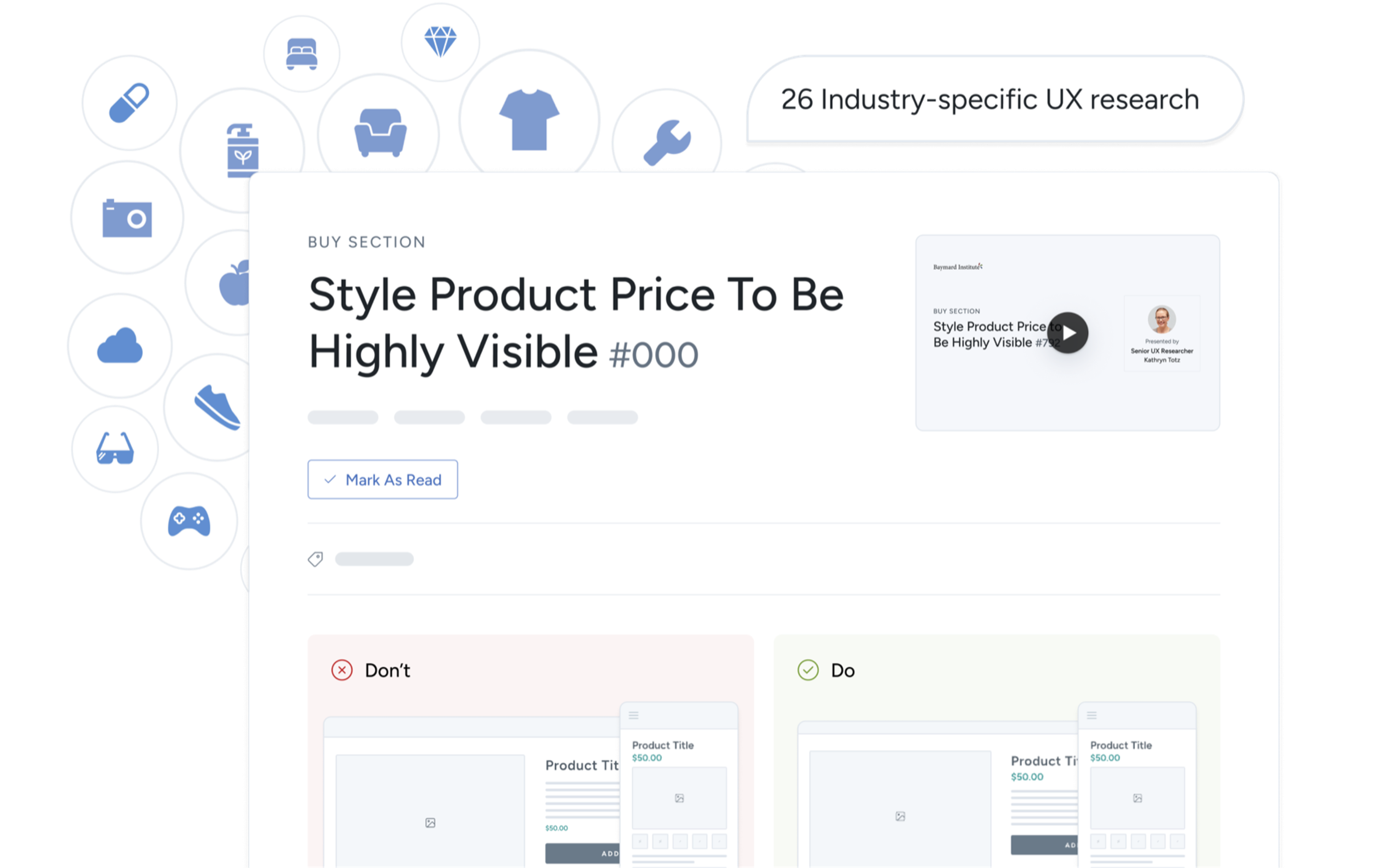
Task: Select the sunglasses eyewear icon
Action: click(x=115, y=448)
